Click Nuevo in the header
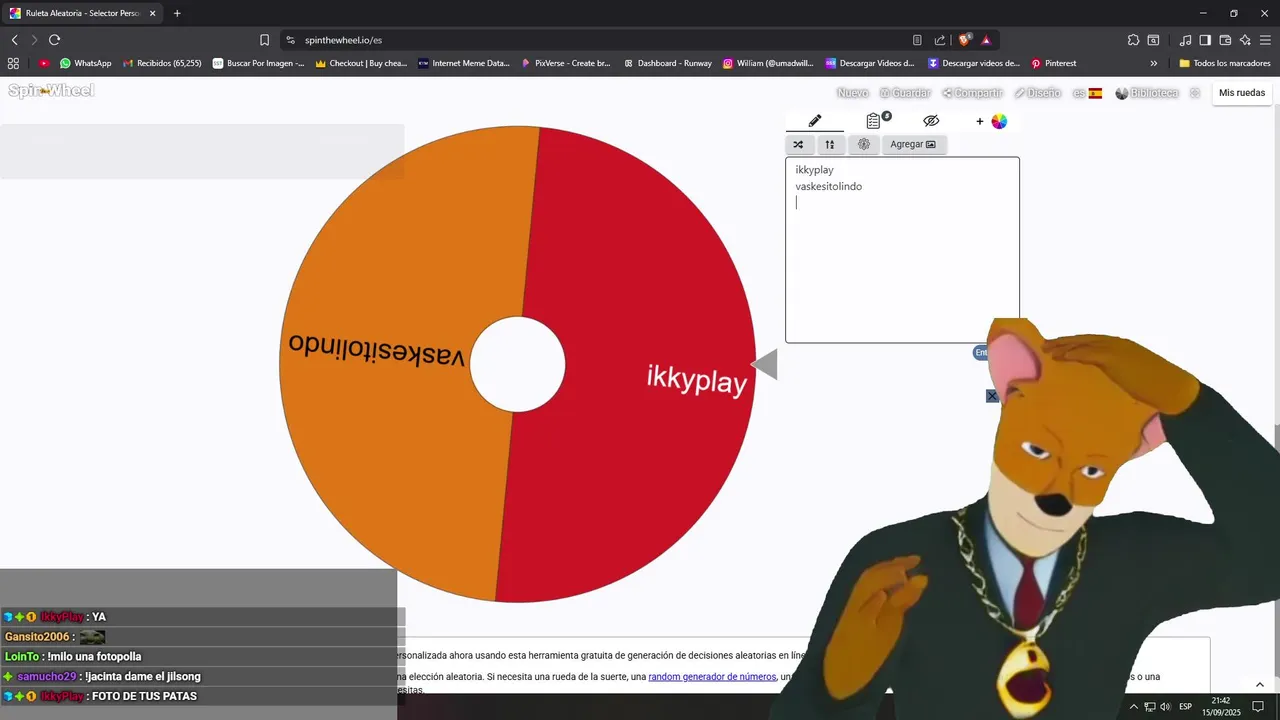Screen dimensions: 1280x720 852,93
